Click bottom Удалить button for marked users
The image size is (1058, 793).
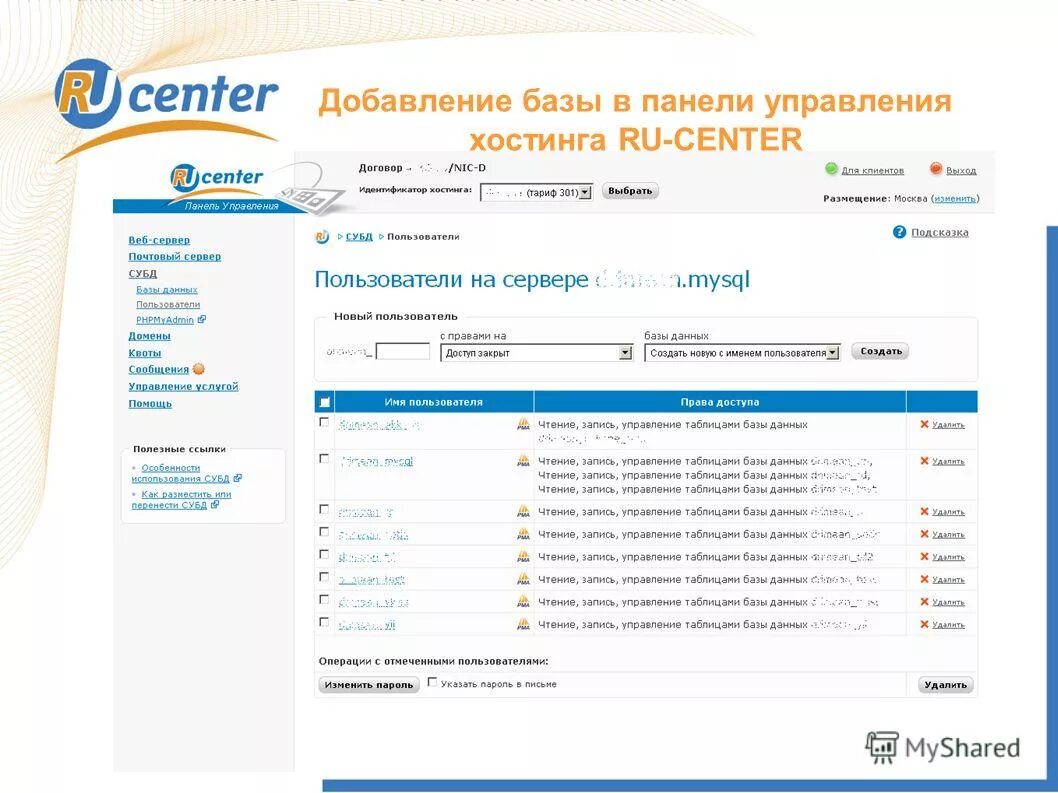click(x=945, y=684)
